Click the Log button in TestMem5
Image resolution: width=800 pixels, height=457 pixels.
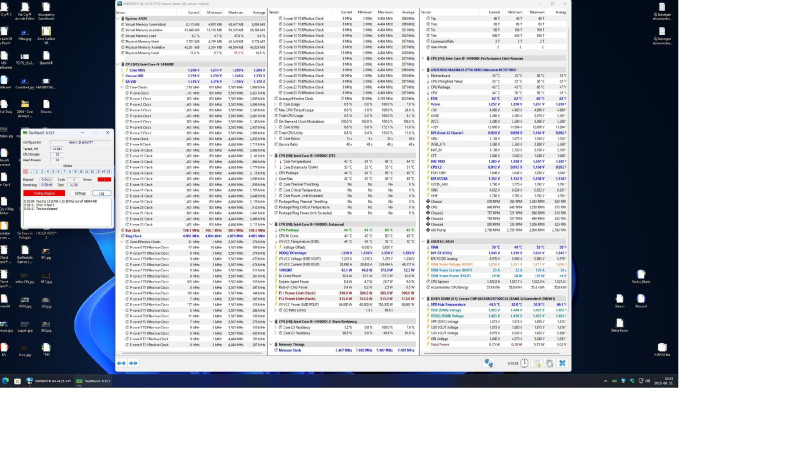click(x=102, y=193)
